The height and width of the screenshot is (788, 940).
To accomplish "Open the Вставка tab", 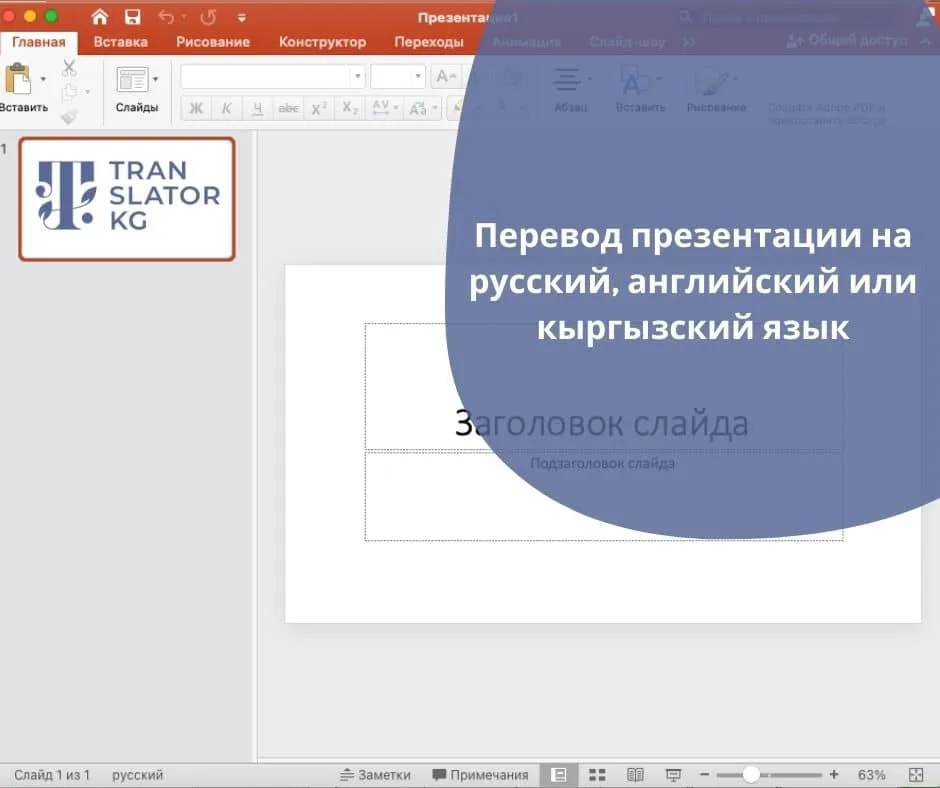I will coord(120,42).
